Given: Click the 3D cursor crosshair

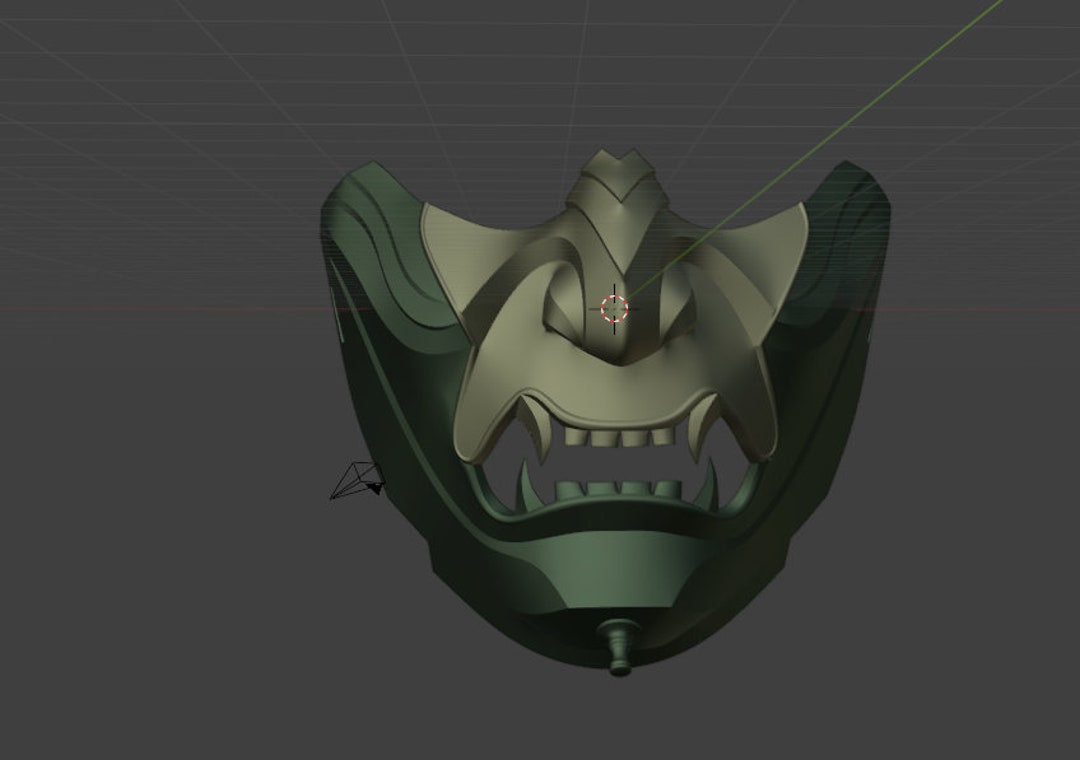Looking at the screenshot, I should 614,308.
